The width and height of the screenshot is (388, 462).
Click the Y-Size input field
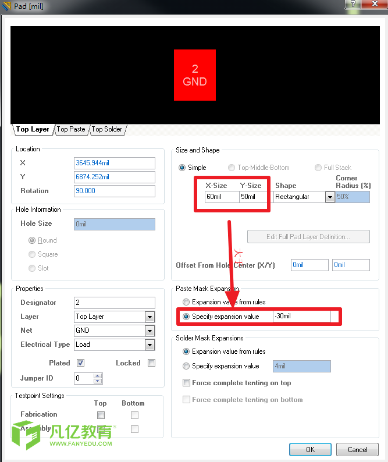coord(253,197)
